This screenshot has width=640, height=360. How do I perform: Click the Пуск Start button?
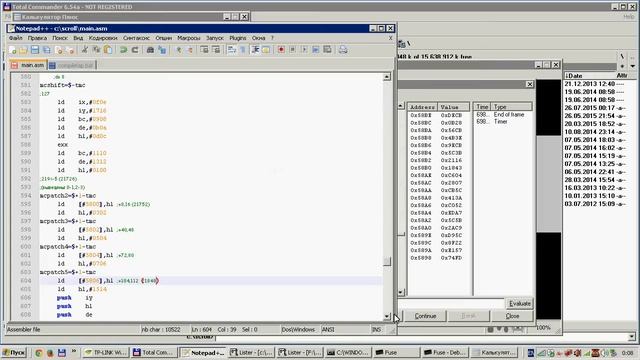(14, 353)
